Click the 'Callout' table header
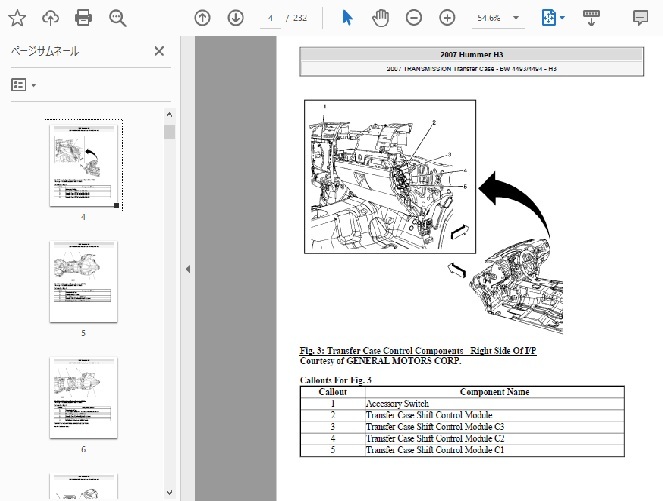 pyautogui.click(x=333, y=392)
